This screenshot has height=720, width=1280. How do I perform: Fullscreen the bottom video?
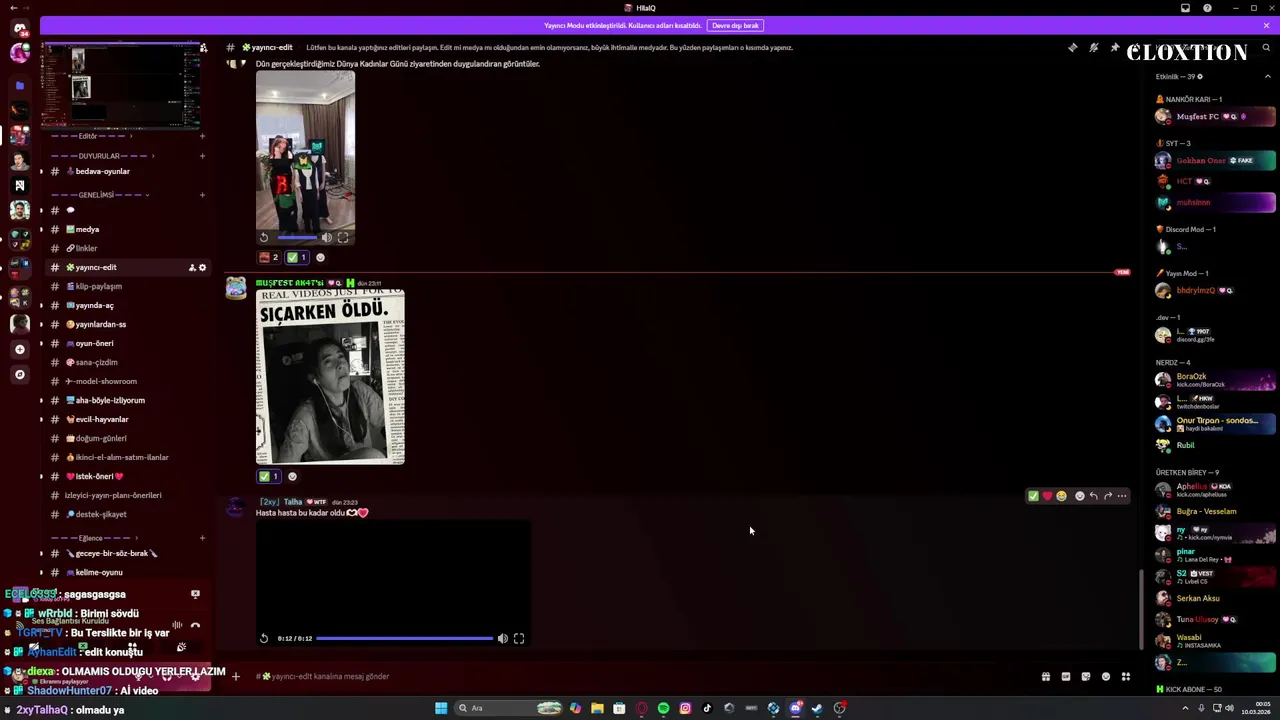click(x=519, y=638)
